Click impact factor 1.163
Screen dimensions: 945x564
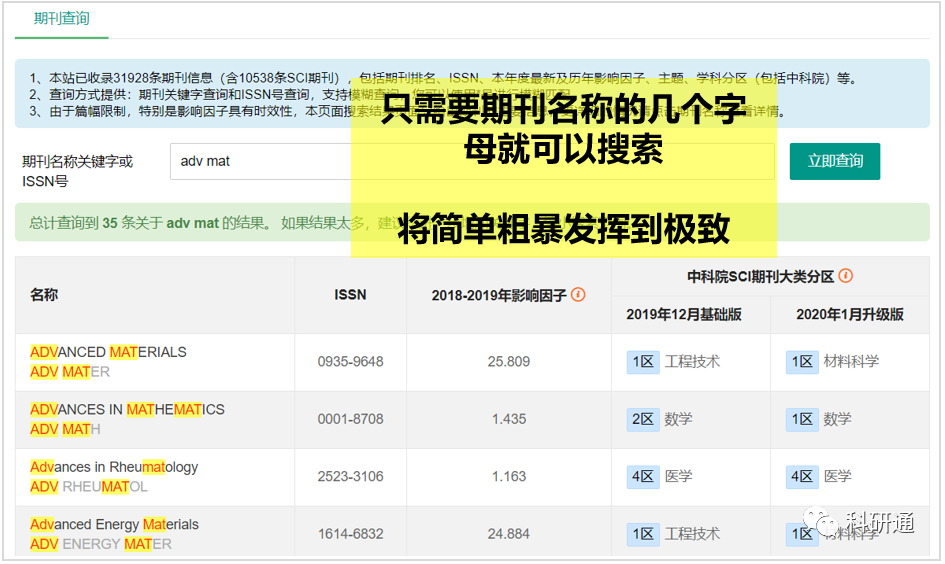click(509, 476)
